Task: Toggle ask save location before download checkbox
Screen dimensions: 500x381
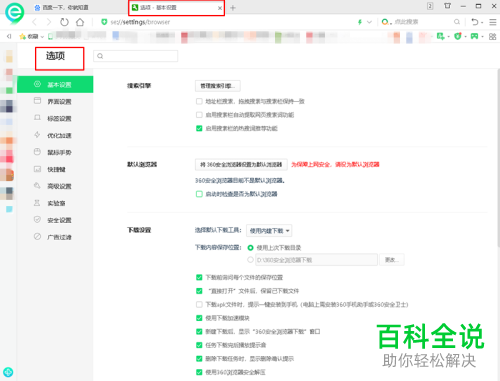Action: [x=199, y=277]
